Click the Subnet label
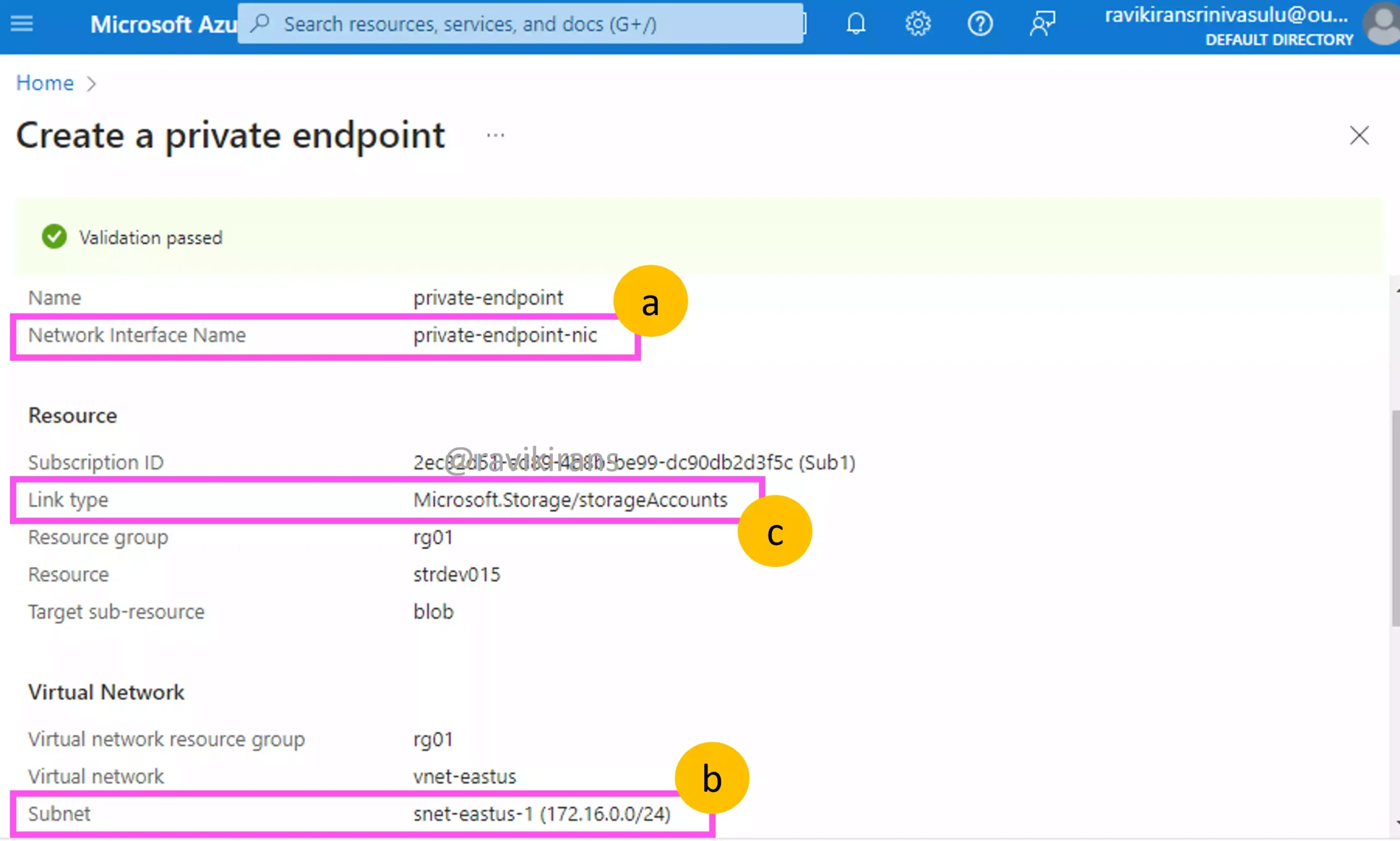 click(60, 814)
